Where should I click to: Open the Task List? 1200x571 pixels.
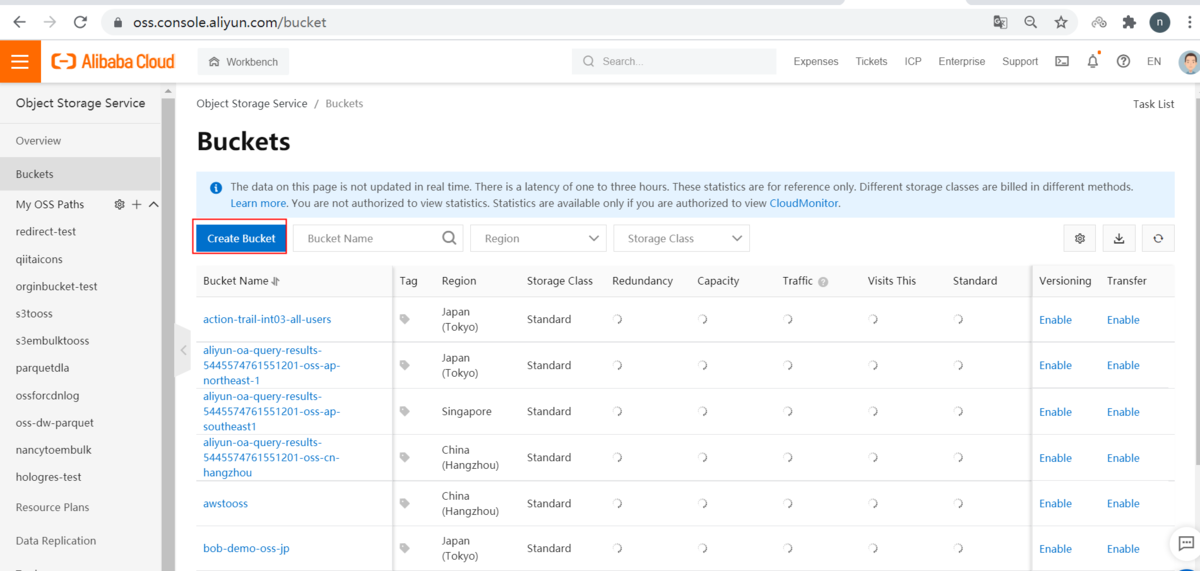(x=1153, y=104)
